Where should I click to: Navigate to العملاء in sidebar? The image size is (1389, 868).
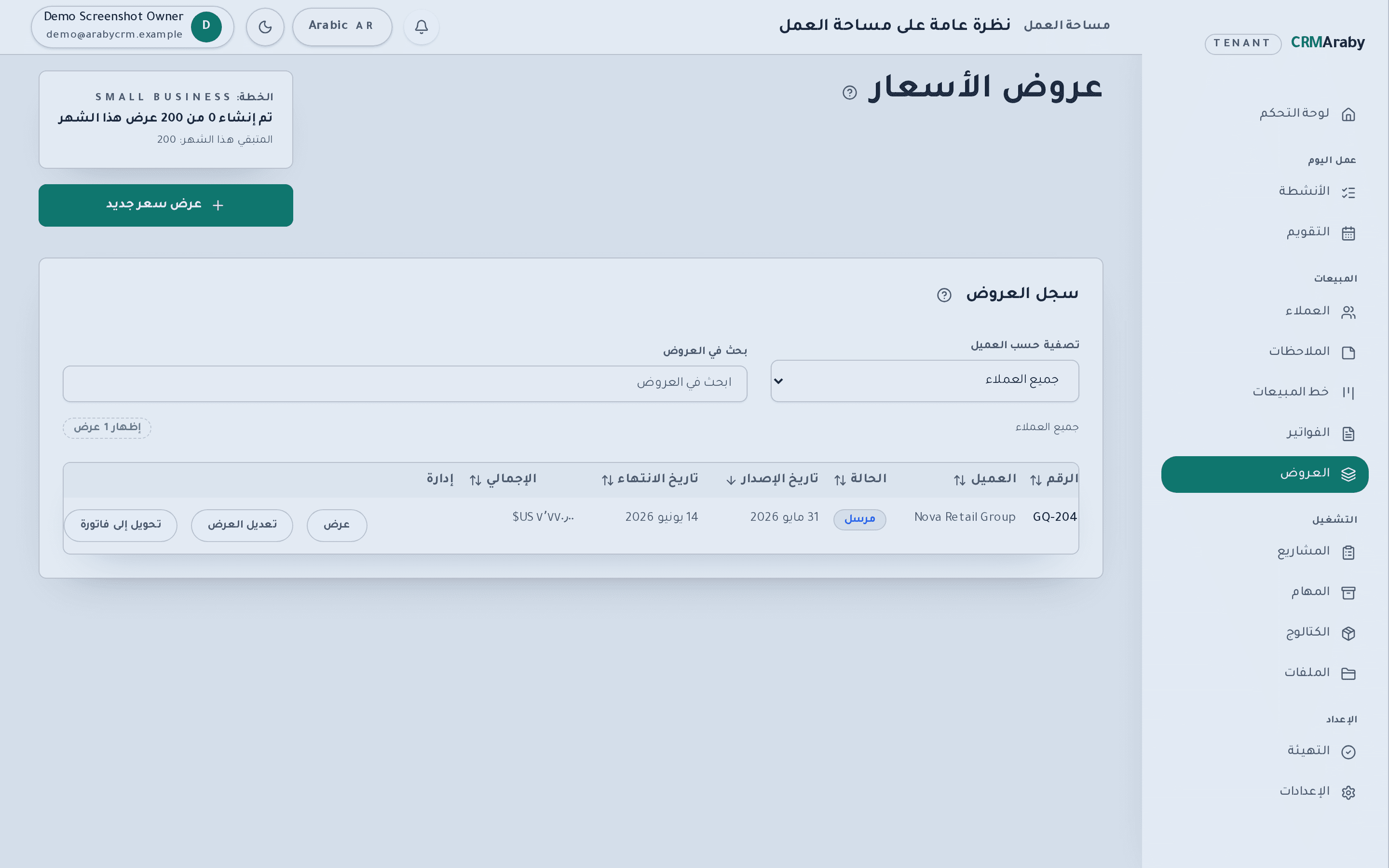(1265, 312)
